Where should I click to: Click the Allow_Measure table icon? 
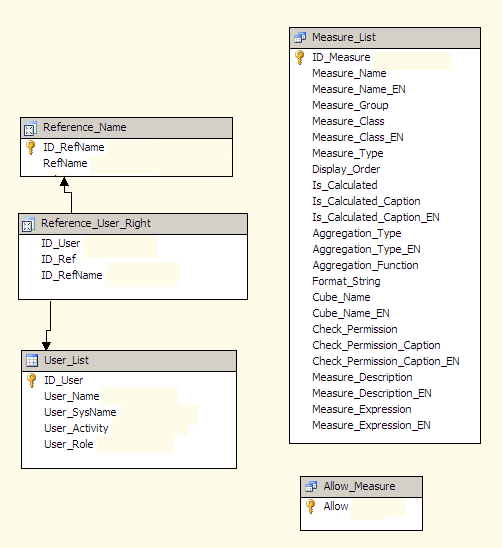coord(311,486)
